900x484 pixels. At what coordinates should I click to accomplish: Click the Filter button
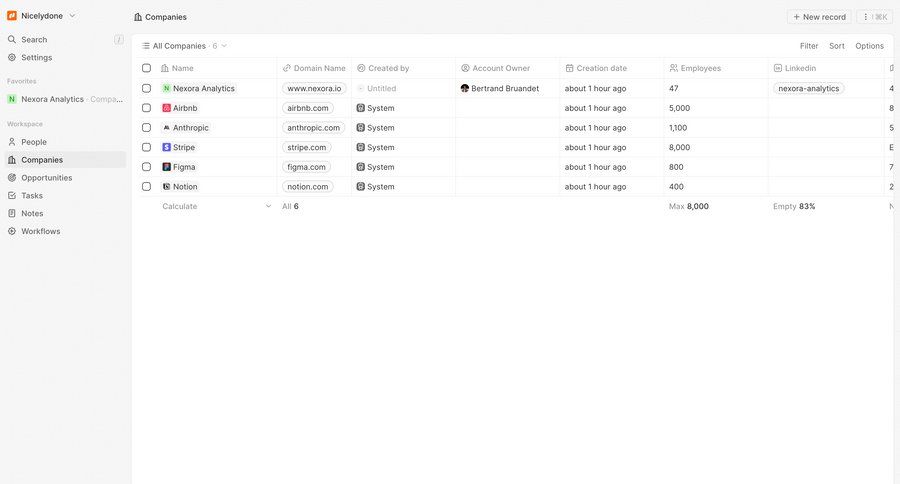click(809, 46)
